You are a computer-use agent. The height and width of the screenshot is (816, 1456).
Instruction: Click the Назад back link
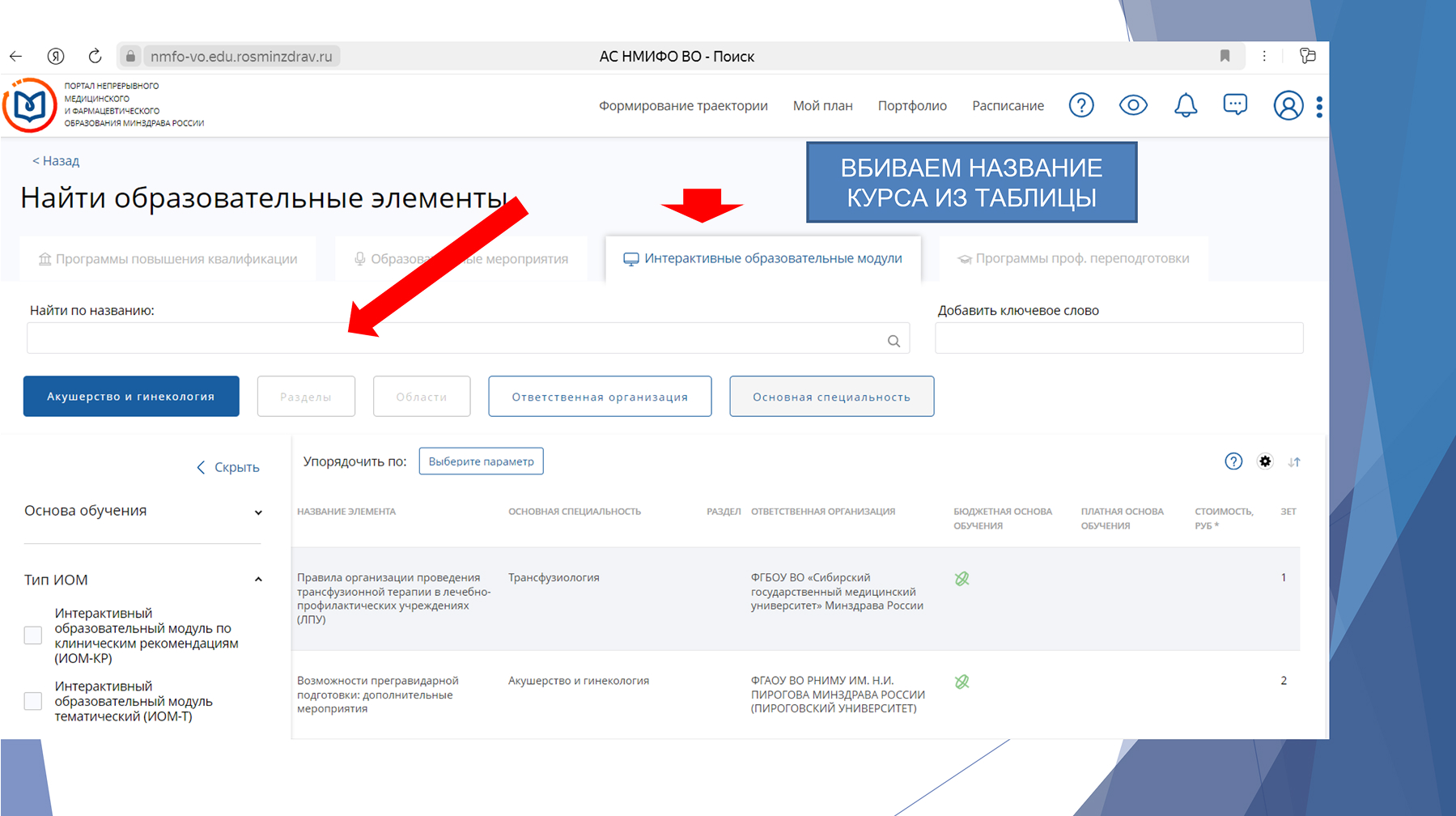56,160
